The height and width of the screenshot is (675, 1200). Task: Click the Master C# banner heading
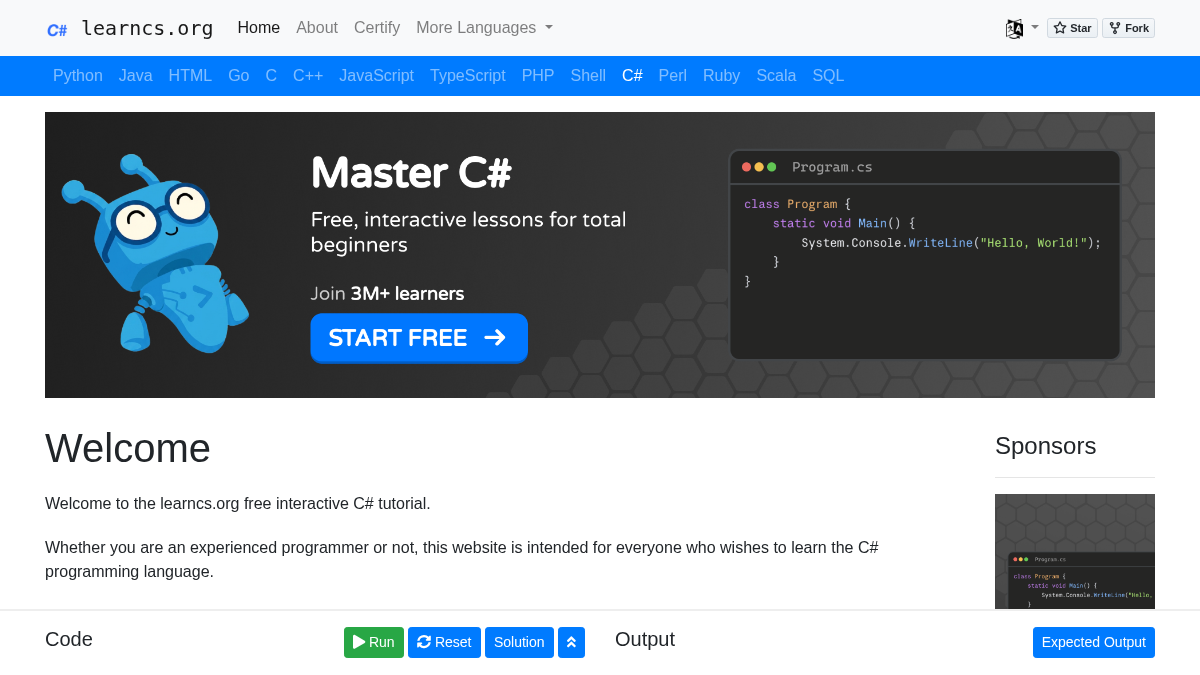[x=411, y=174]
